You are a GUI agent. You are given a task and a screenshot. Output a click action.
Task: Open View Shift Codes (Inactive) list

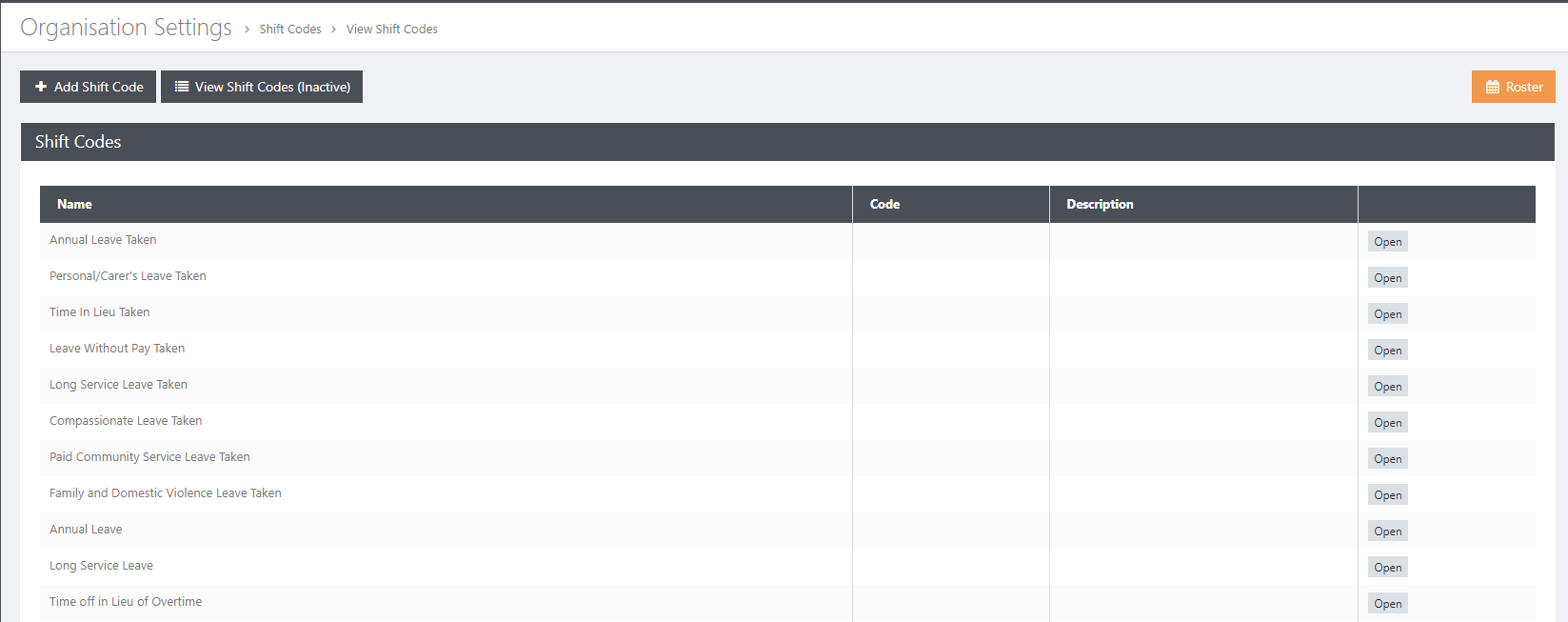[x=262, y=87]
